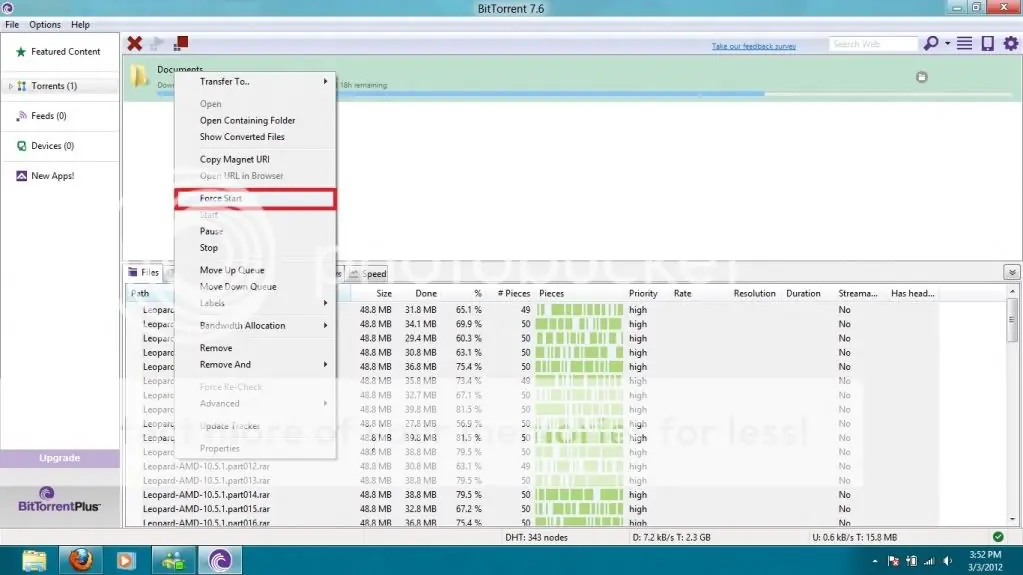1023x575 pixels.
Task: Open the Help menu
Action: 80,25
